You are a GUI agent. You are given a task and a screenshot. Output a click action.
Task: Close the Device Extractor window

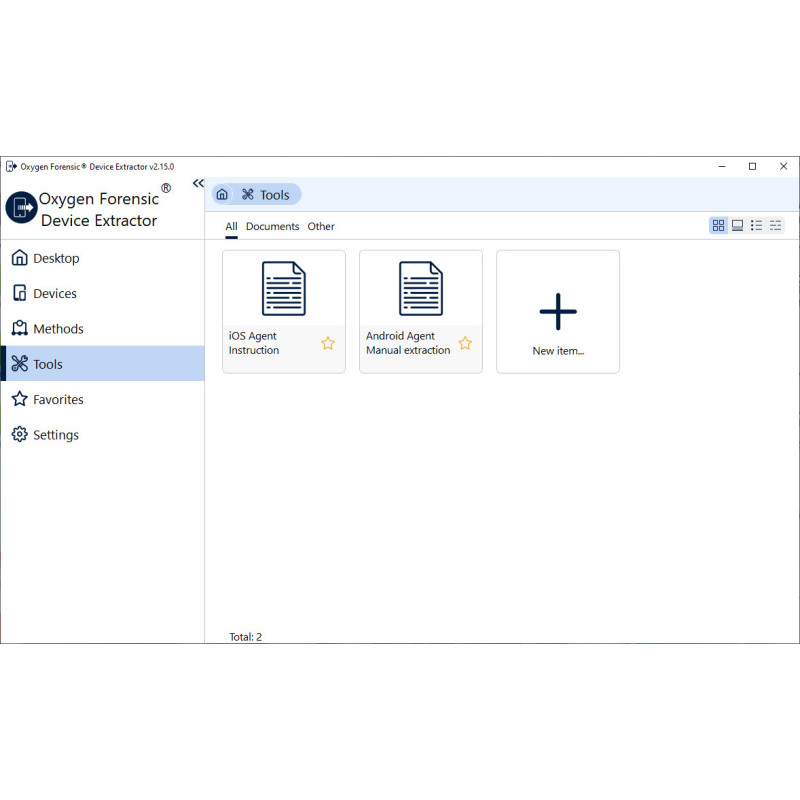[783, 166]
